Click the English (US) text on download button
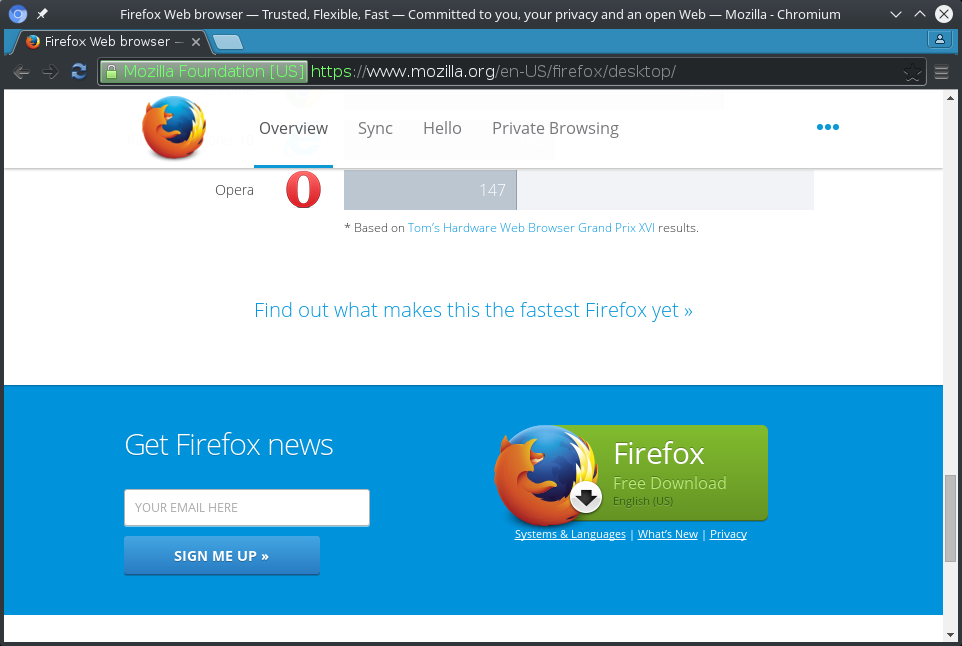Viewport: 962px width, 646px height. click(643, 501)
